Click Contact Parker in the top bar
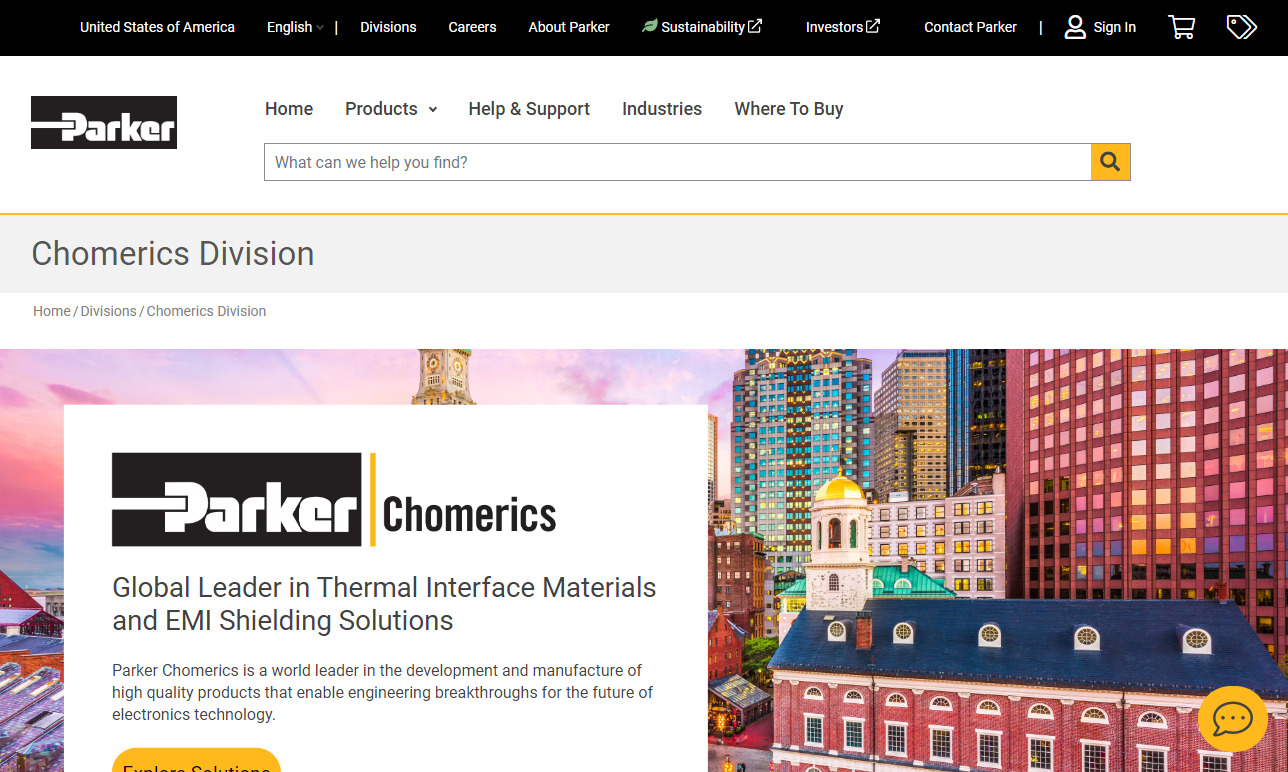This screenshot has height=772, width=1288. tap(969, 27)
